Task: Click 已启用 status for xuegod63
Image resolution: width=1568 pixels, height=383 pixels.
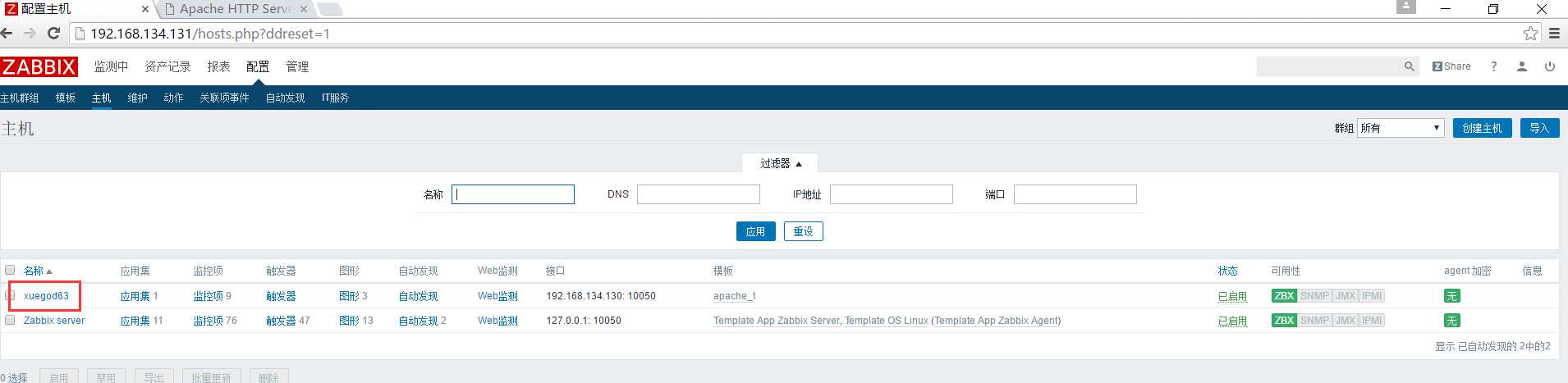Action: tap(1232, 296)
